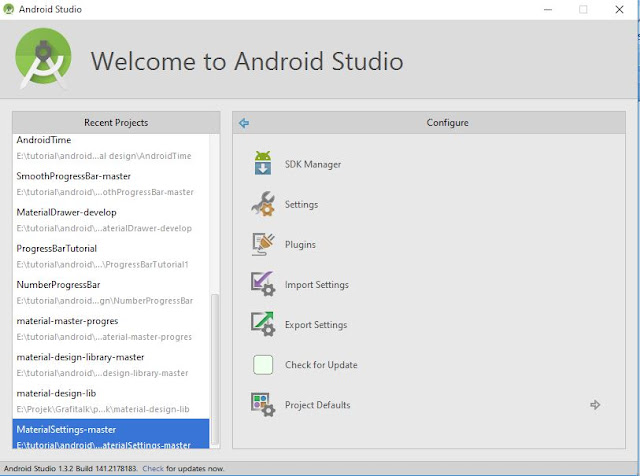640x476 pixels.
Task: Click the SDK Manager android icon
Action: (x=262, y=163)
